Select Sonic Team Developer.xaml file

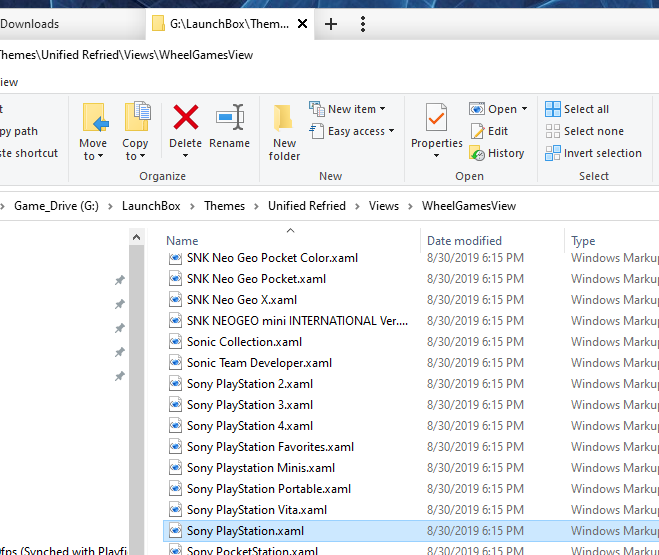259,363
